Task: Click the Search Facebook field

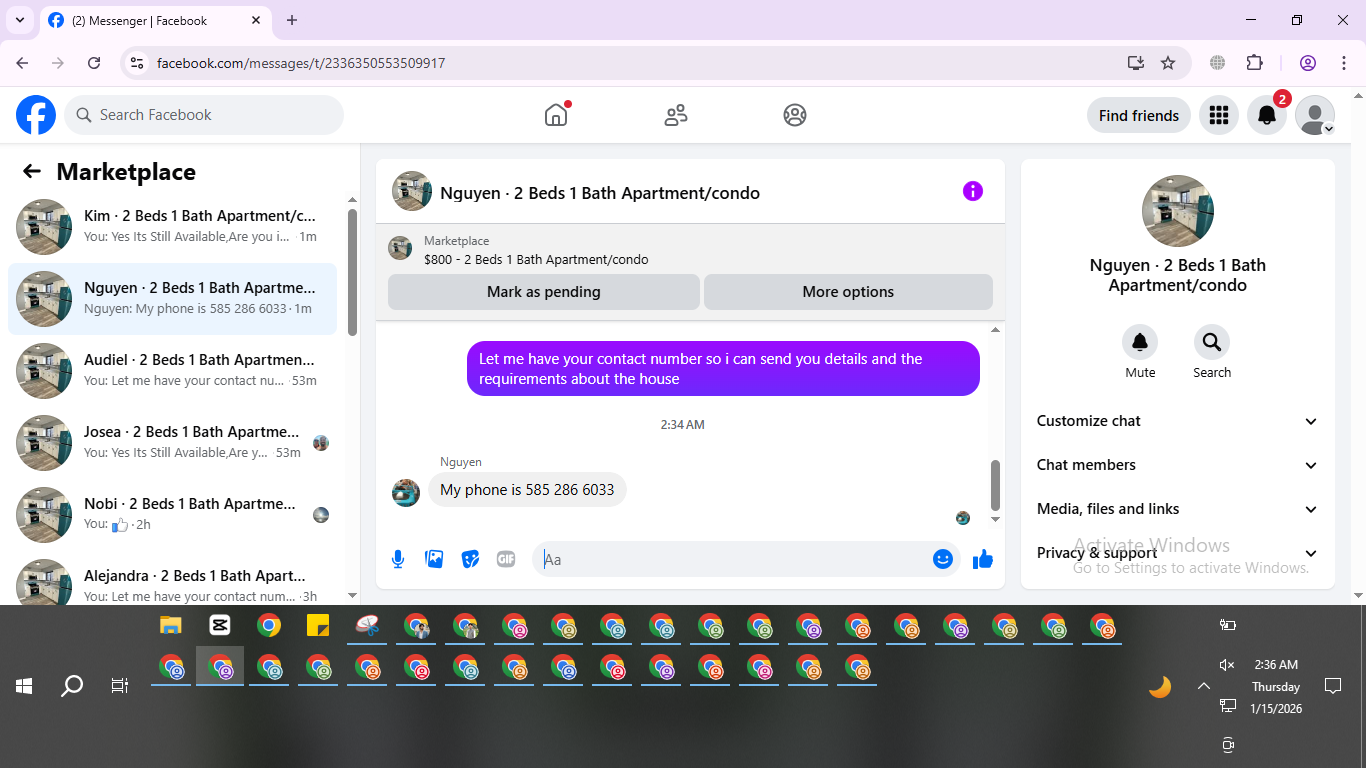Action: click(x=204, y=115)
